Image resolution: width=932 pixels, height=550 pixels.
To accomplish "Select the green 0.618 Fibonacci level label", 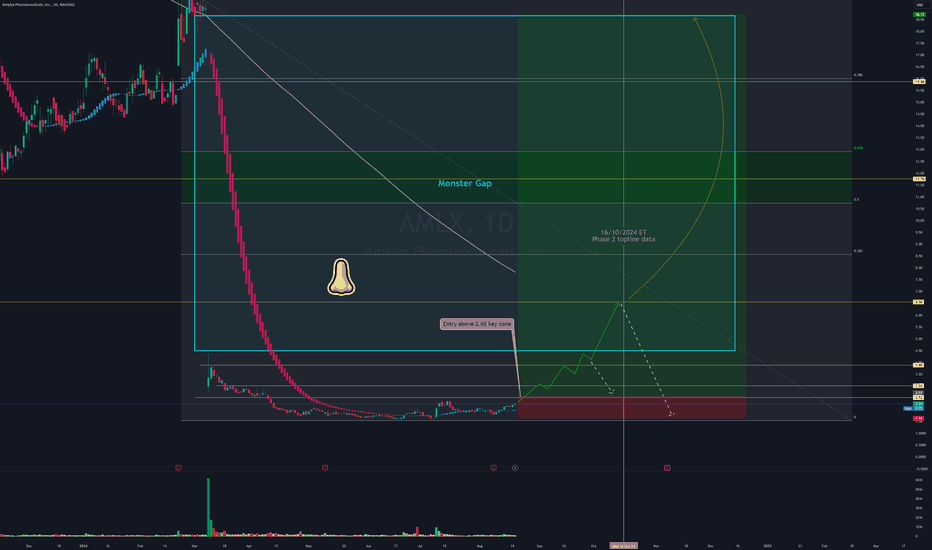I will coord(858,148).
